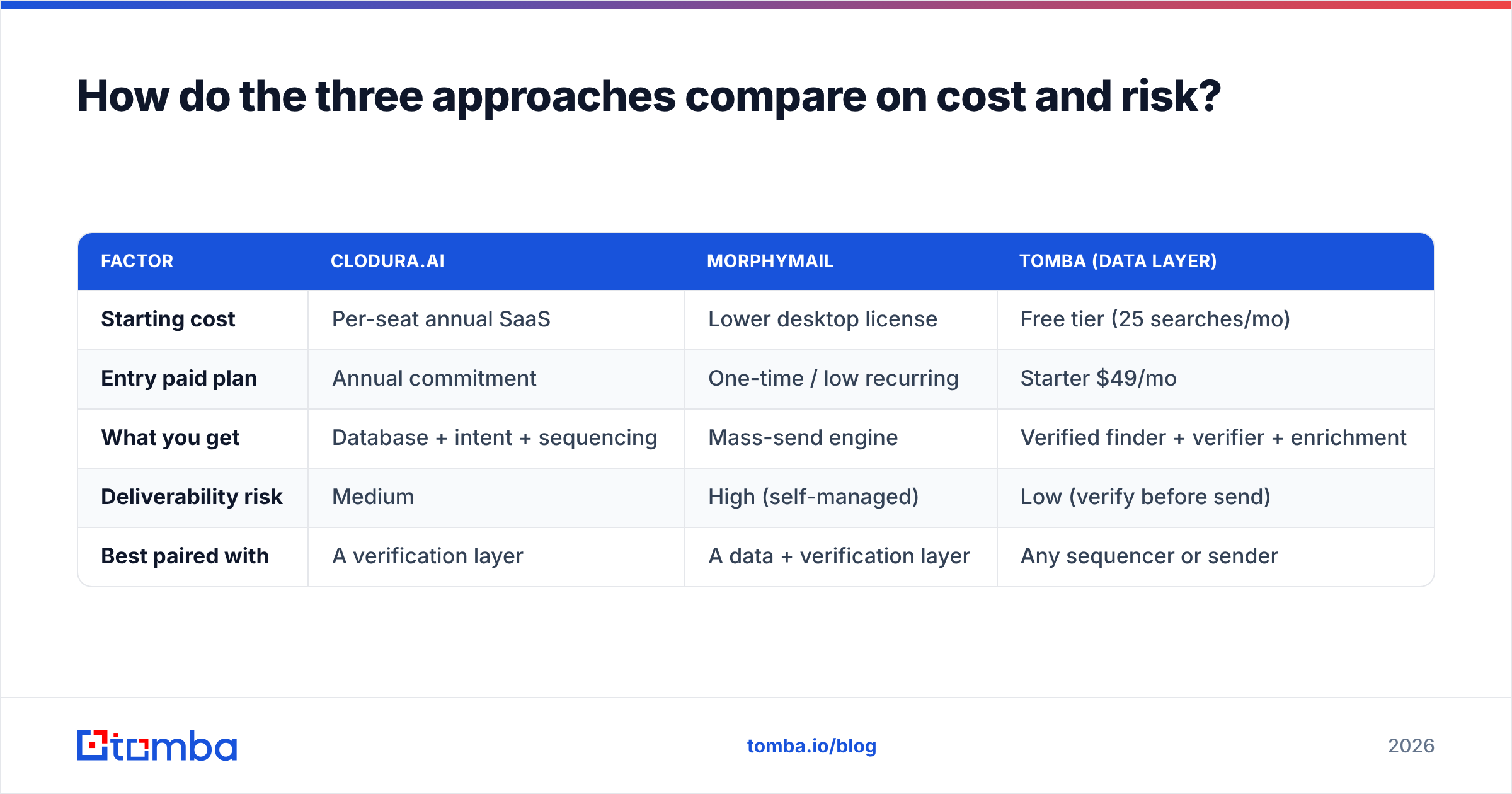Click the 'Best paired with' row label
1512x794 pixels.
(x=185, y=556)
